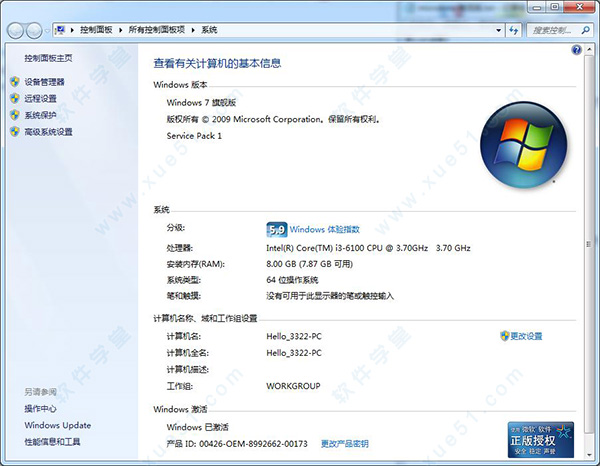600x466 pixels.
Task: Expand the arrow after 控制面板 breadcrumb
Action: [121, 30]
